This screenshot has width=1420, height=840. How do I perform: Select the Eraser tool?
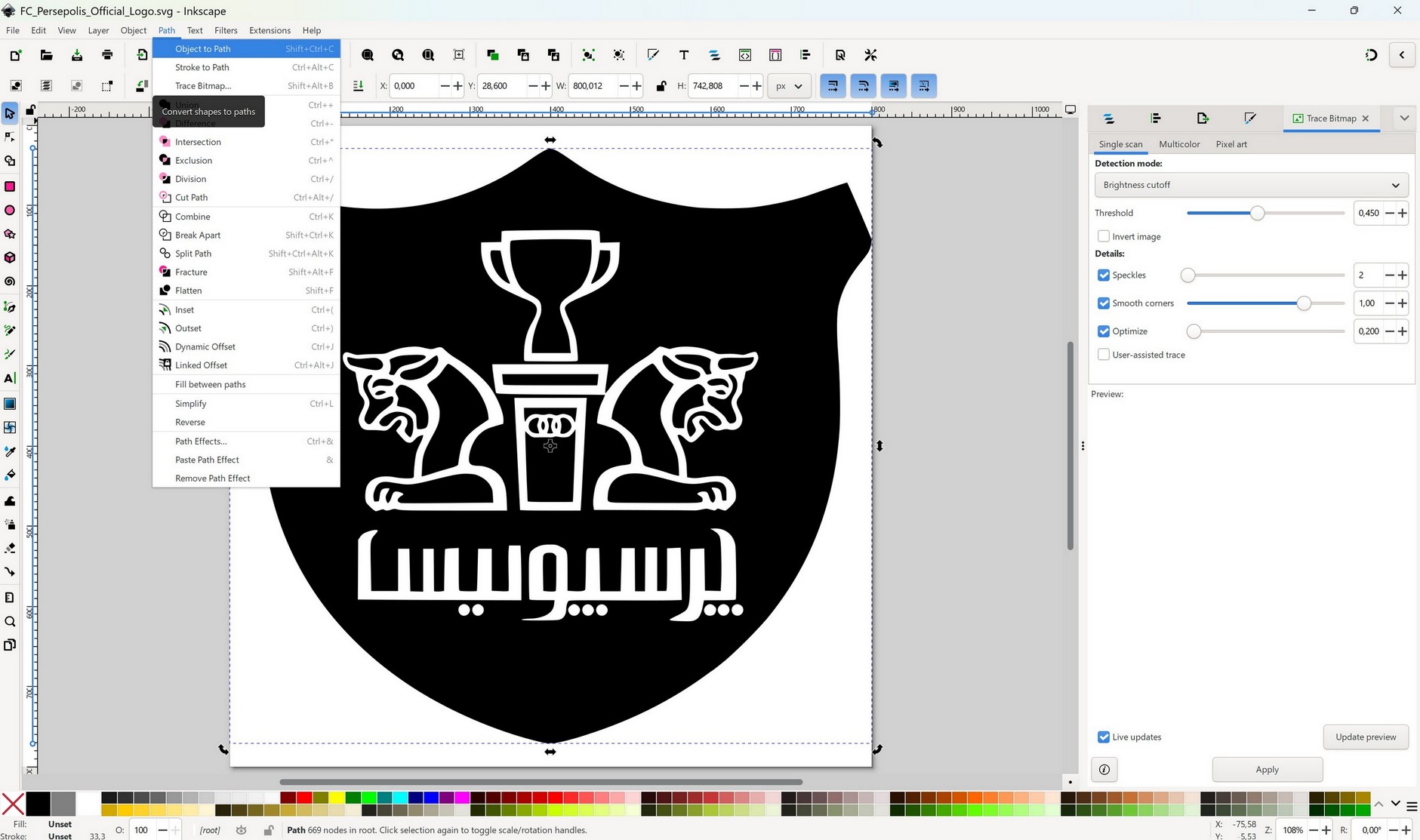coord(10,548)
